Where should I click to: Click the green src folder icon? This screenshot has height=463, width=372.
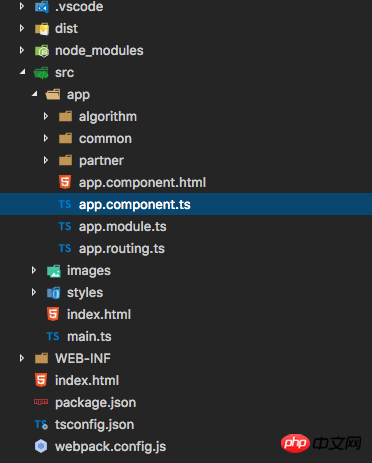[x=41, y=73]
